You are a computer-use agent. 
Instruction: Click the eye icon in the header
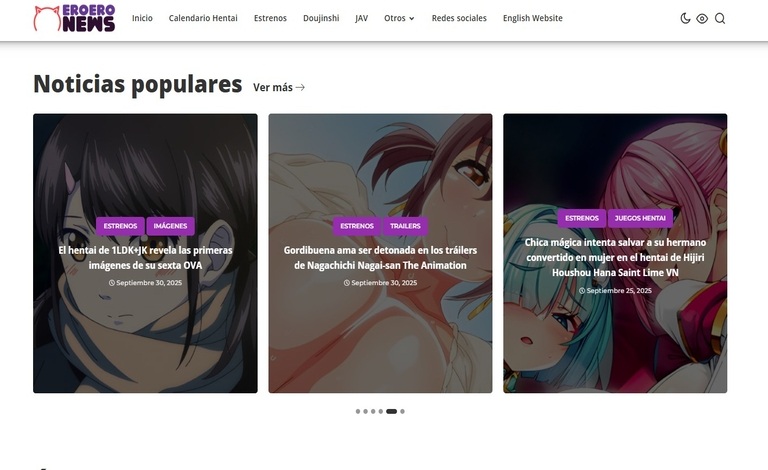tap(702, 19)
